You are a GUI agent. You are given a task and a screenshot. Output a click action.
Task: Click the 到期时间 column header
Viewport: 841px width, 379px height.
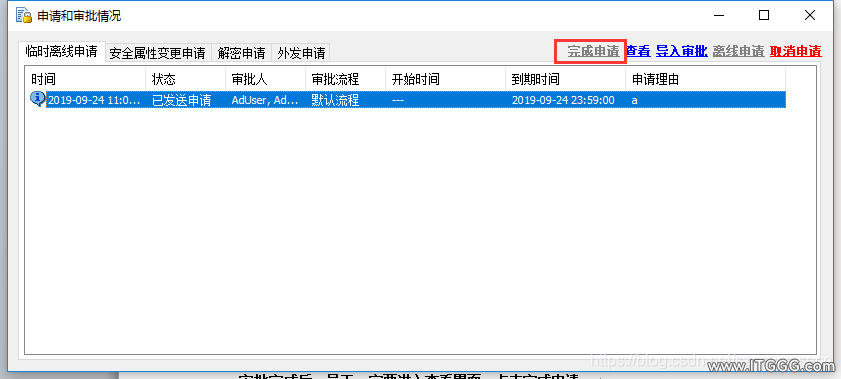tap(565, 79)
